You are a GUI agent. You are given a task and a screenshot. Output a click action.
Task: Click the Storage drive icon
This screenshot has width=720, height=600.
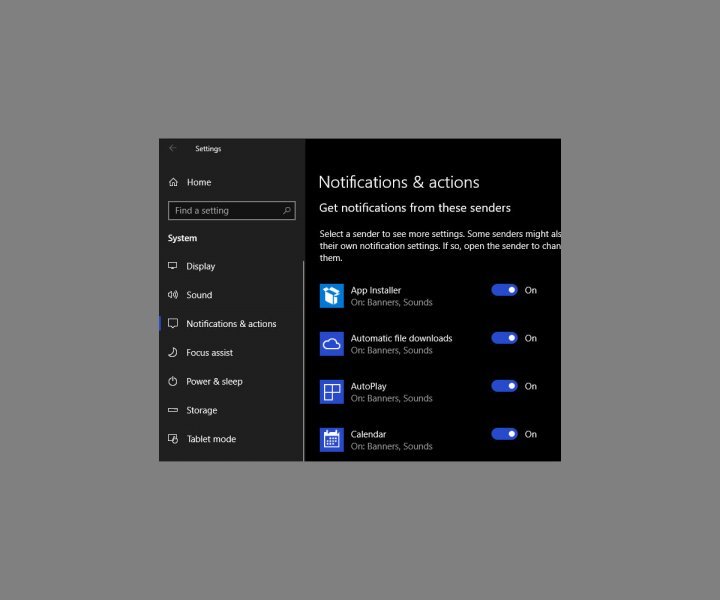pos(173,410)
